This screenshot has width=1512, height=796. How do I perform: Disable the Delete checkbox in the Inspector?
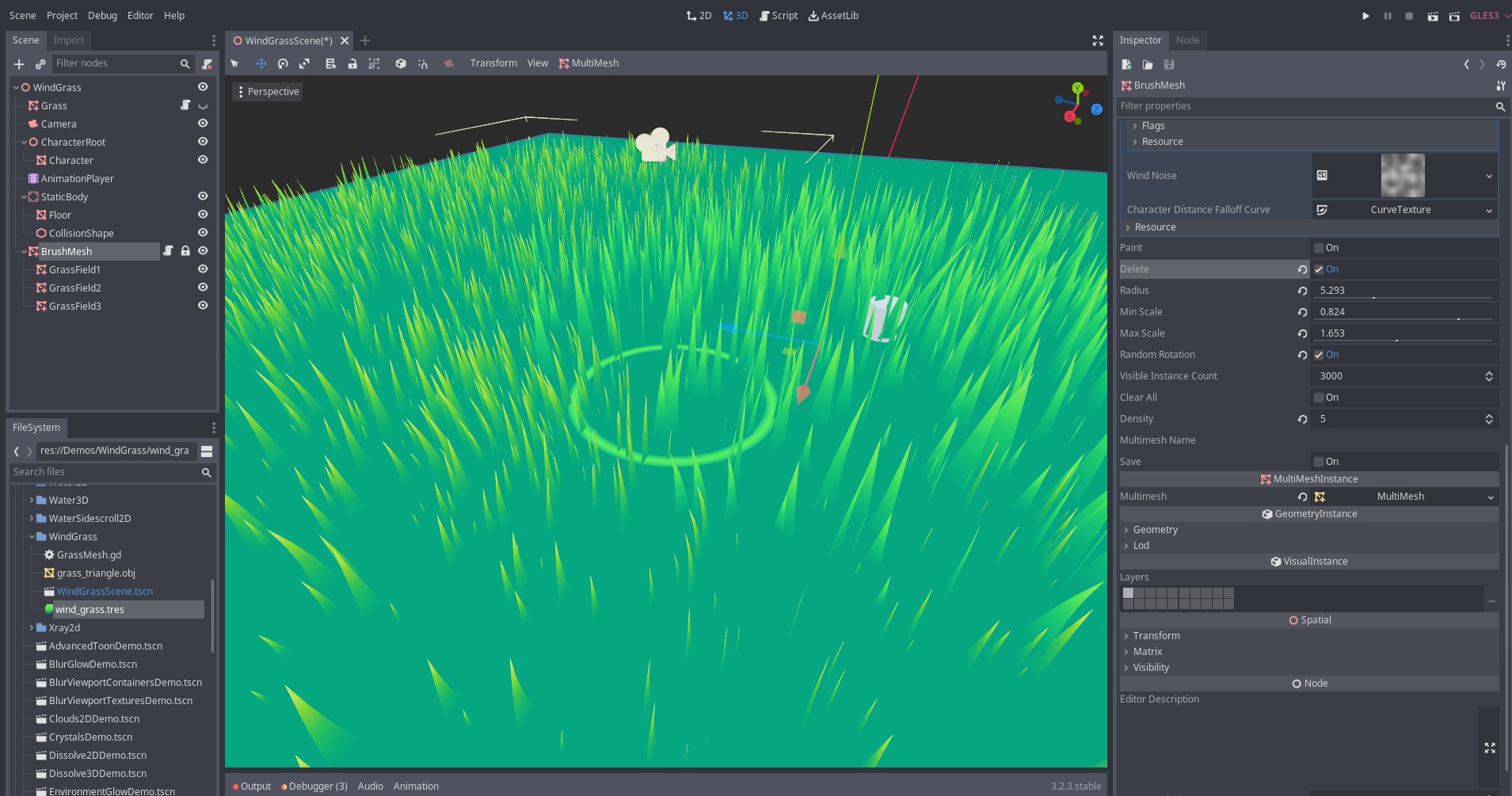point(1320,269)
